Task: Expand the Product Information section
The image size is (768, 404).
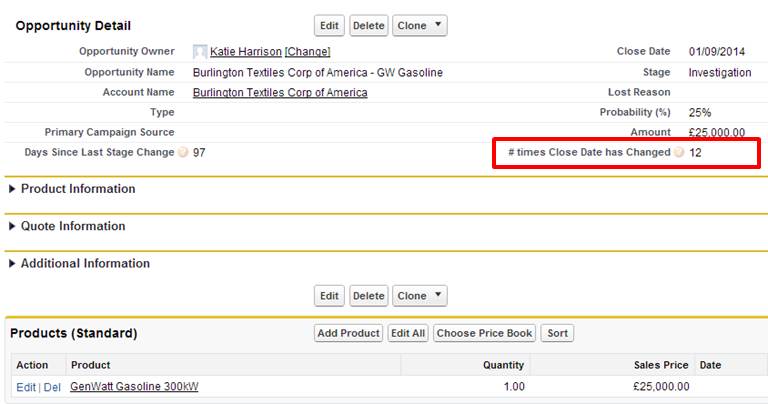Action: (x=12, y=189)
